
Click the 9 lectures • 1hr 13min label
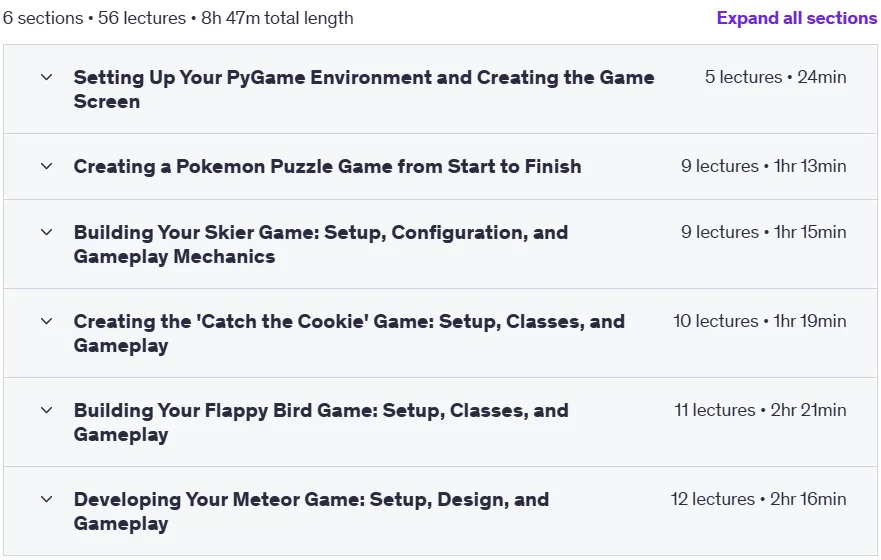click(x=764, y=166)
